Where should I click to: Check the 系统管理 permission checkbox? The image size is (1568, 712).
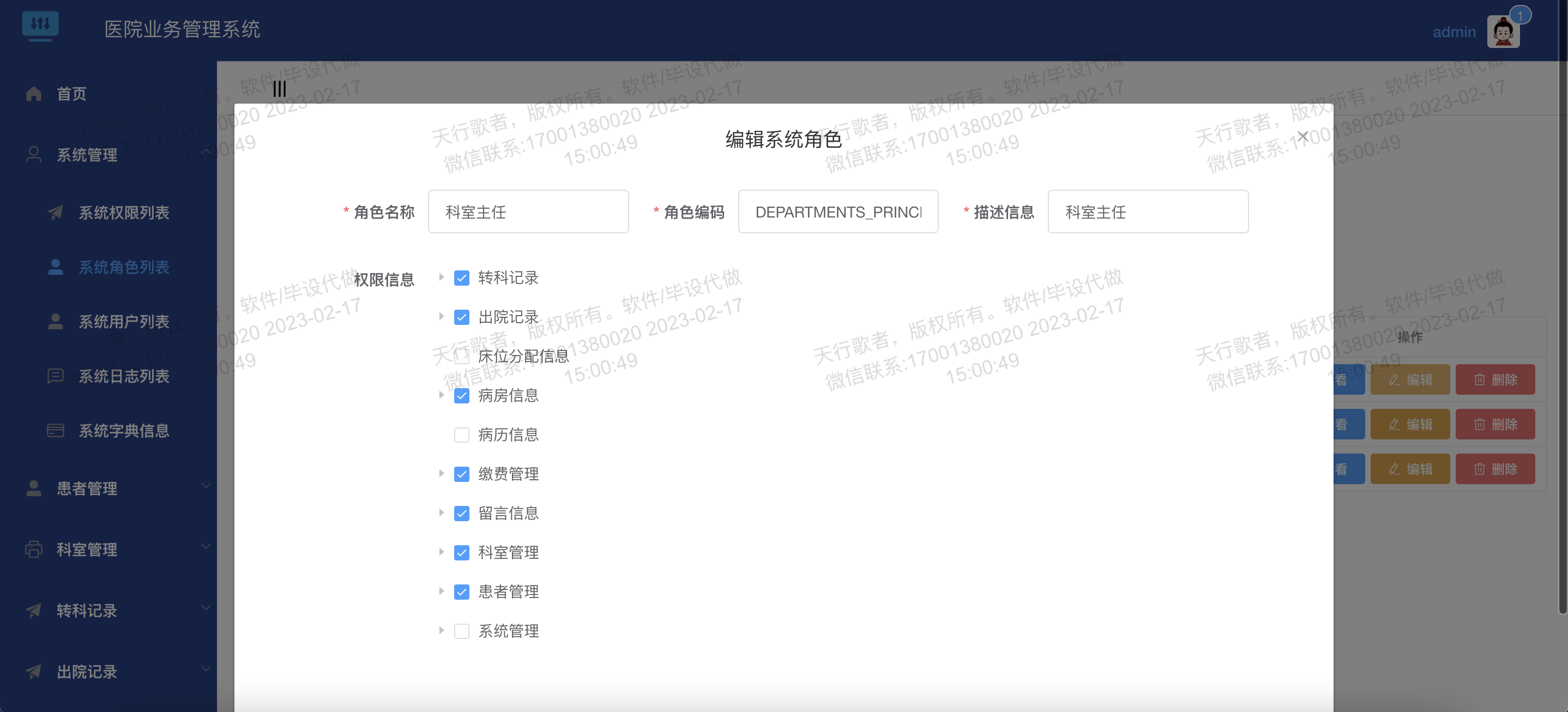click(x=462, y=631)
